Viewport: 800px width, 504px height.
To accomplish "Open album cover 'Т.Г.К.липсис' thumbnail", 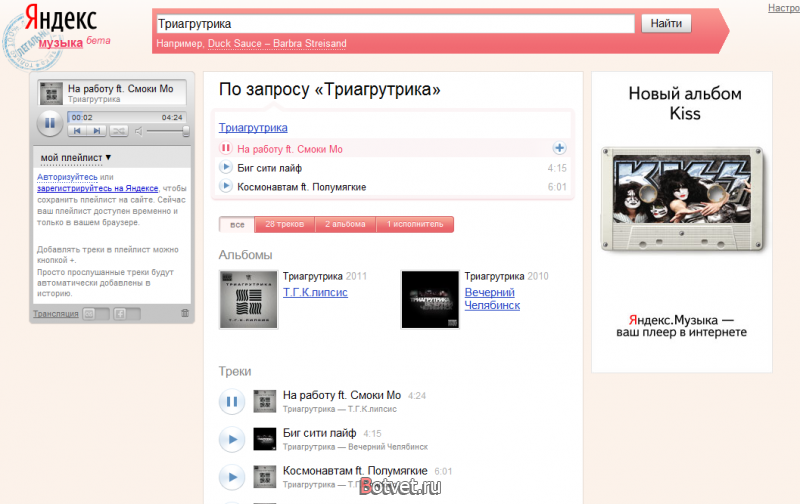I will [x=248, y=299].
